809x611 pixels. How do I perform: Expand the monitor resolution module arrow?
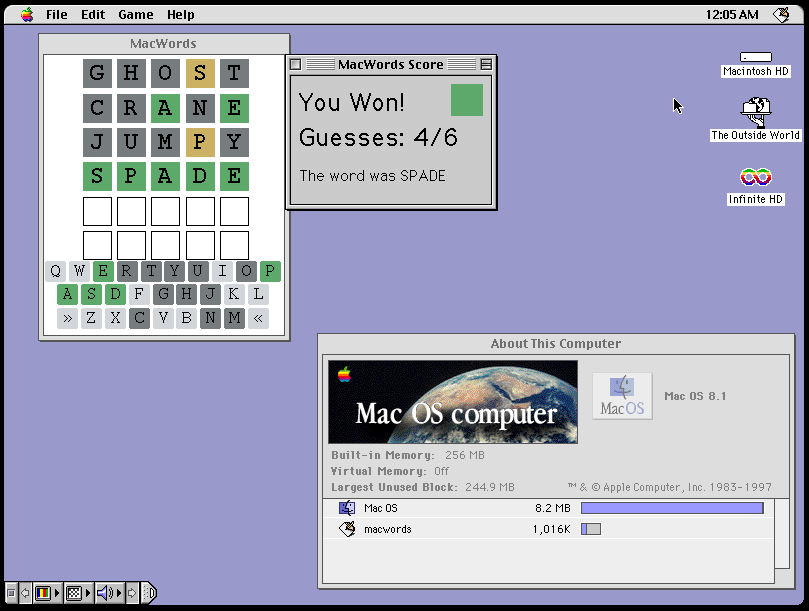tap(88, 593)
